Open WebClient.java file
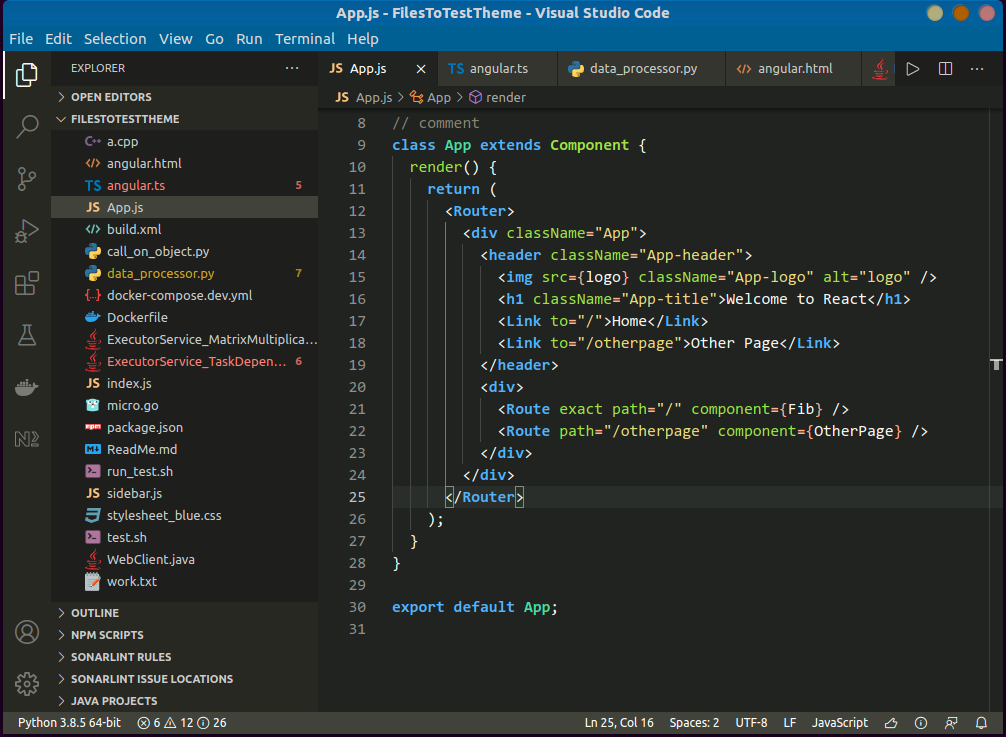 pos(185,559)
